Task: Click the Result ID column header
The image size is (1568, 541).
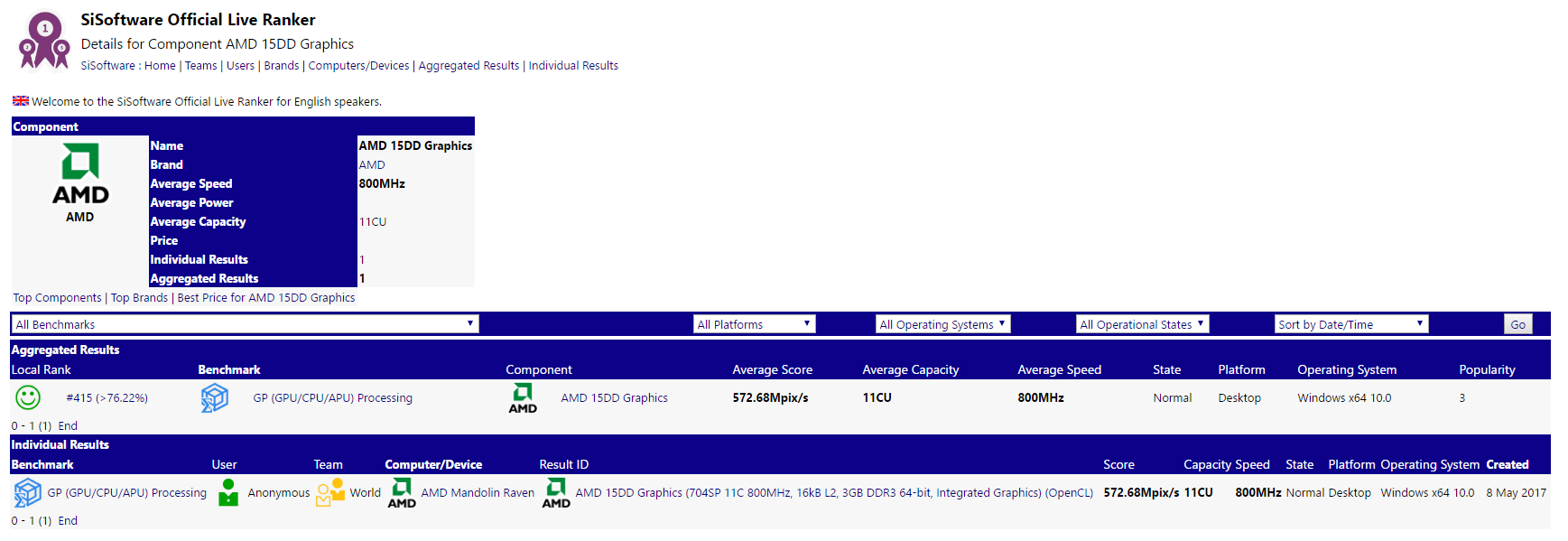Action: click(x=563, y=464)
